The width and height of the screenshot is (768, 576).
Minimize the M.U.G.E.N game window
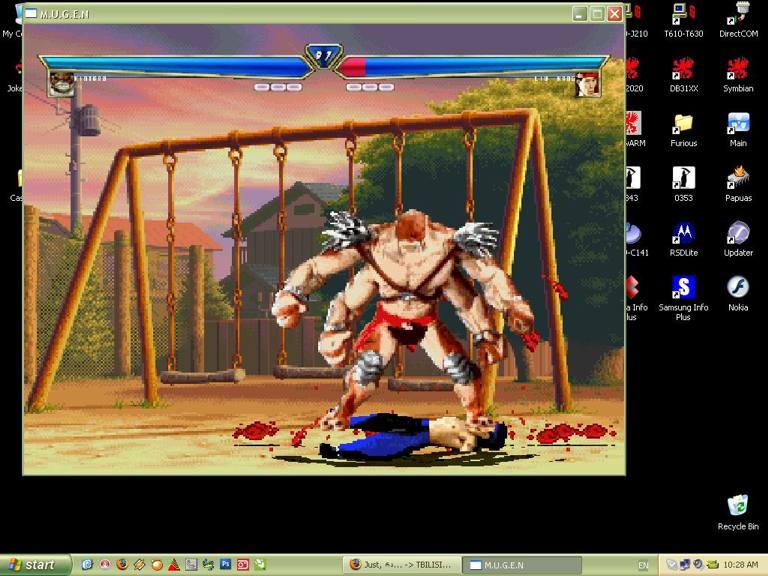[579, 14]
